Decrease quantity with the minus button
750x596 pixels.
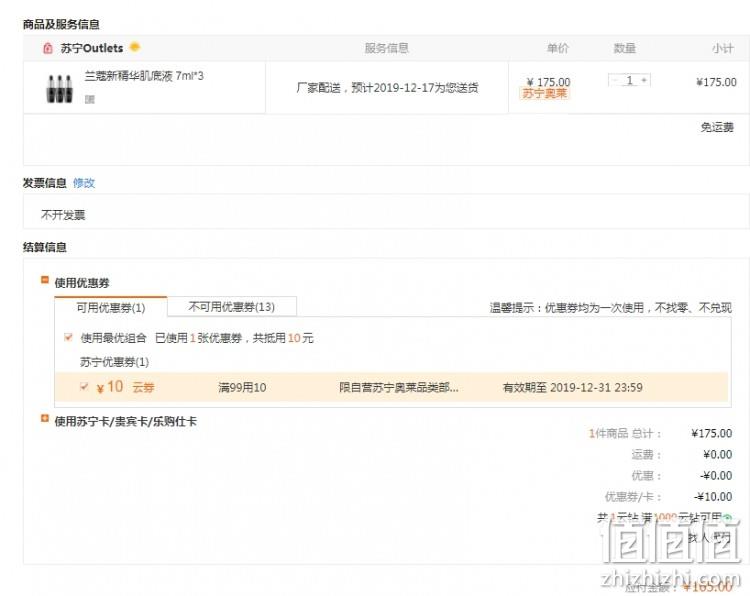[616, 80]
